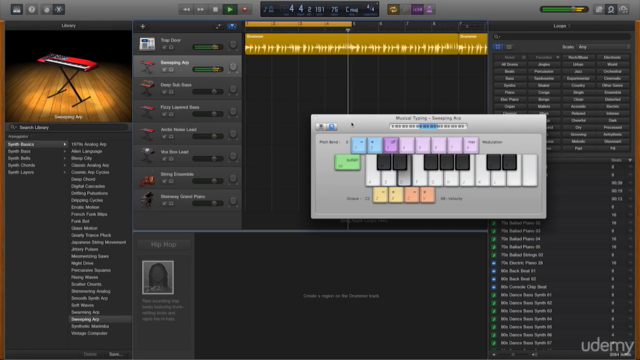Screen dimensions: 640x360
Task: Toggle the Editors scissors button
Action: 59,9
